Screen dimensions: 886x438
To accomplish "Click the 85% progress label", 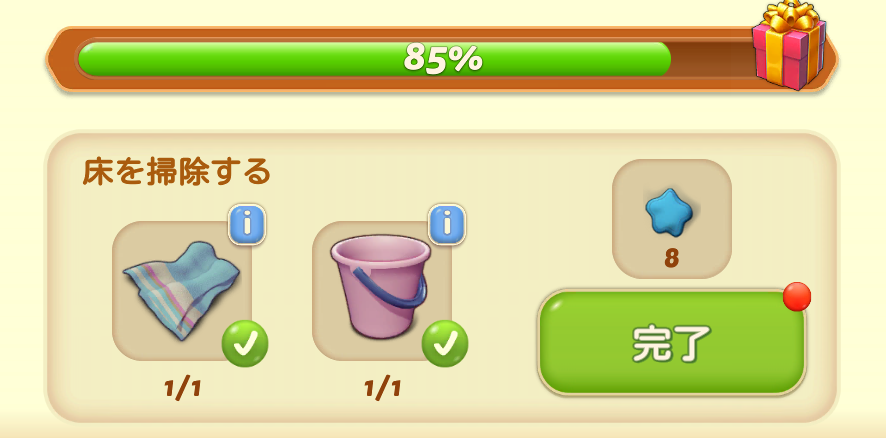I will pyautogui.click(x=444, y=58).
